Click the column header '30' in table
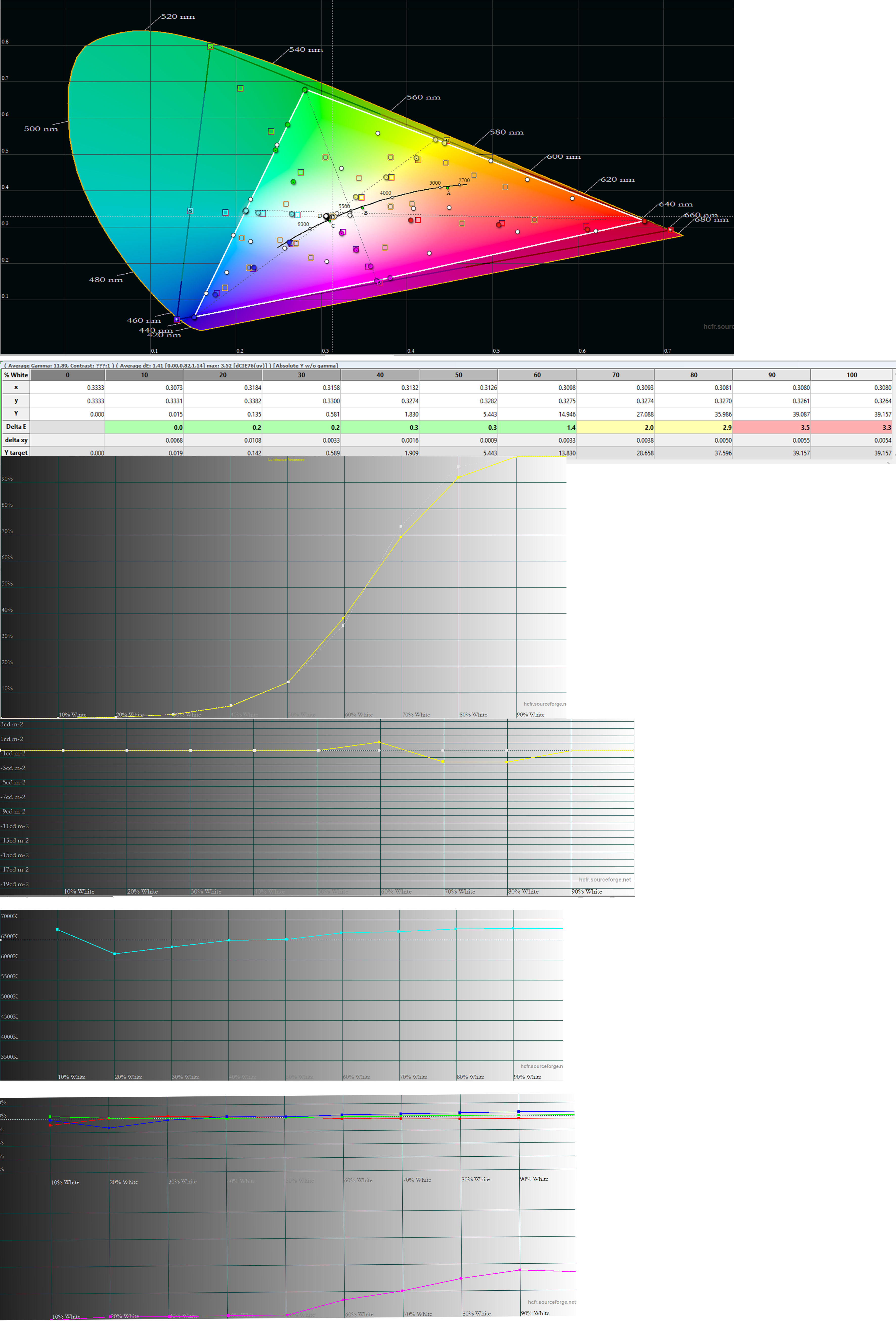This screenshot has height=1344, width=896. [x=301, y=375]
